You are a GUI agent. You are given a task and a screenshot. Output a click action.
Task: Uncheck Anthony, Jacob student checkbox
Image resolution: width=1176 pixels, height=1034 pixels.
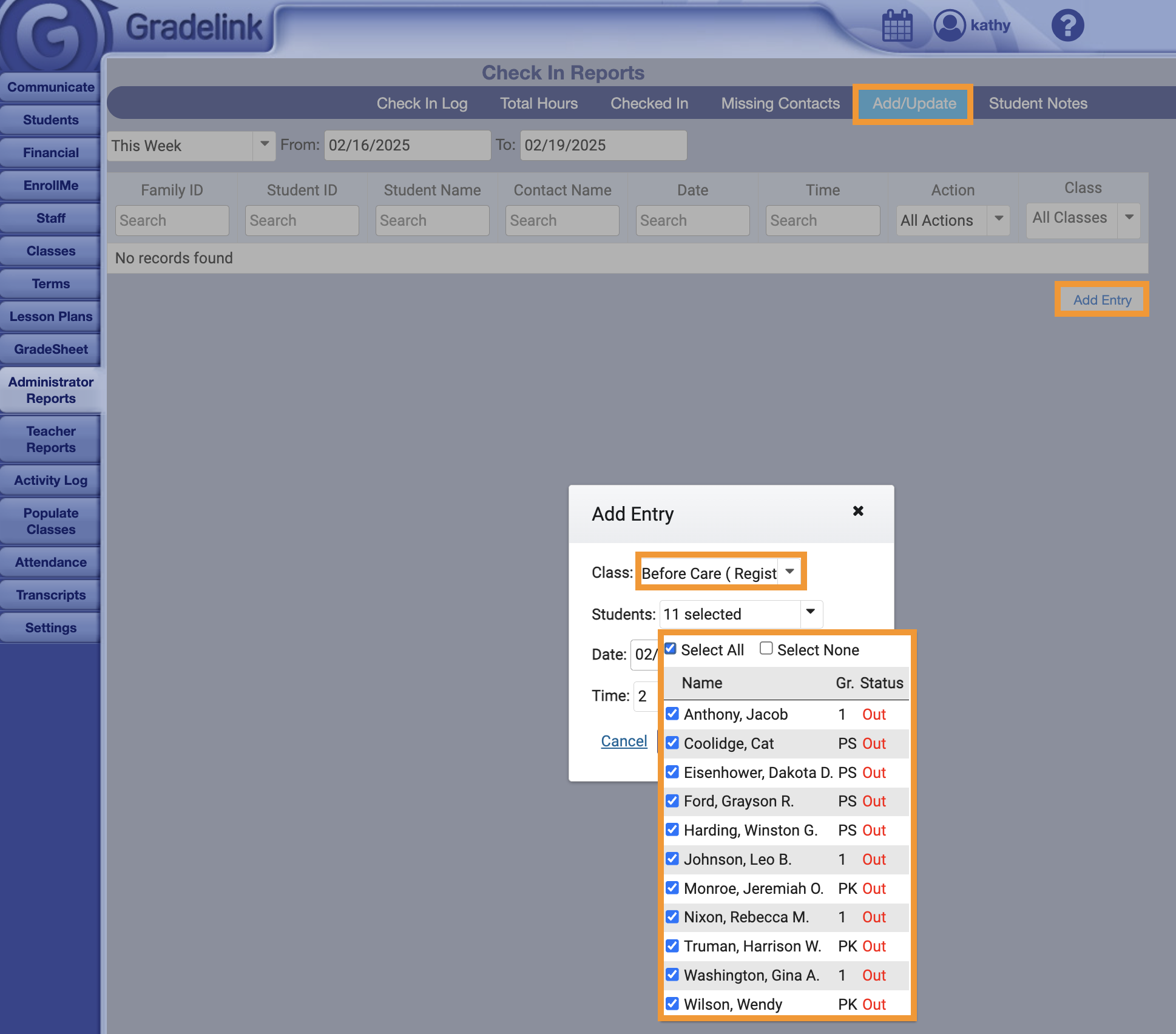point(672,714)
